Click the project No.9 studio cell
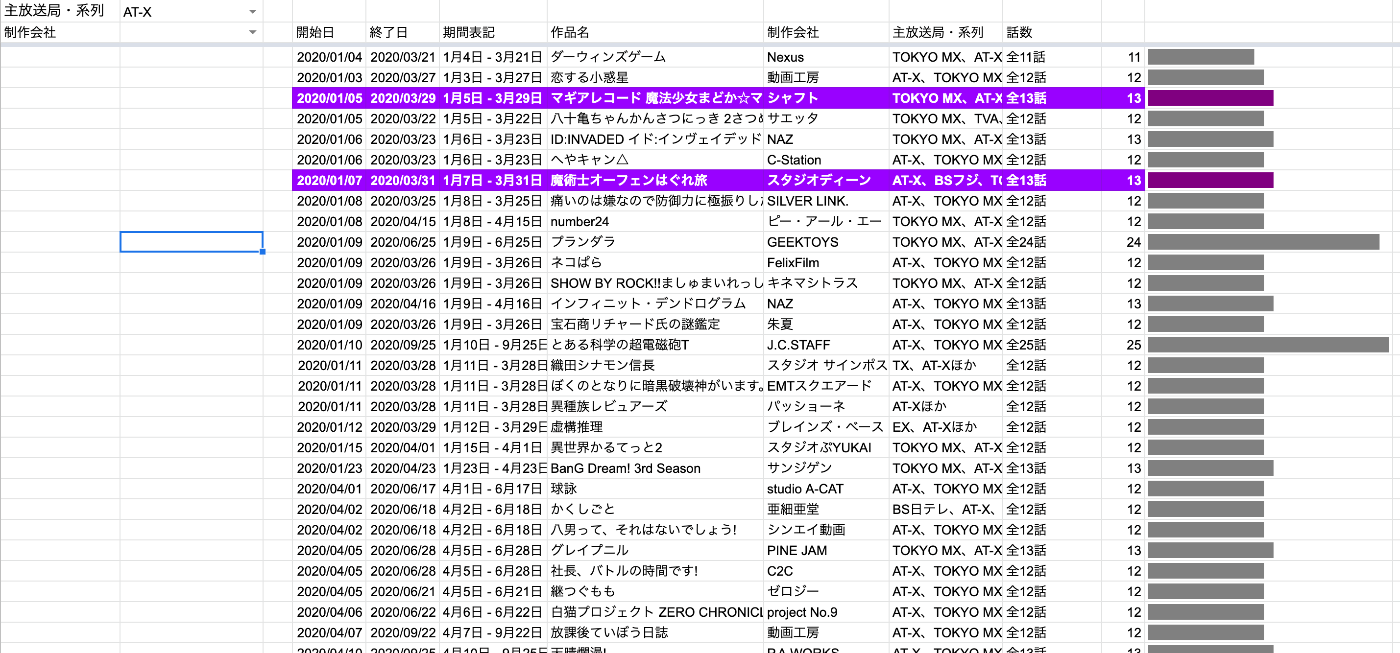1400x653 pixels. (x=826, y=612)
